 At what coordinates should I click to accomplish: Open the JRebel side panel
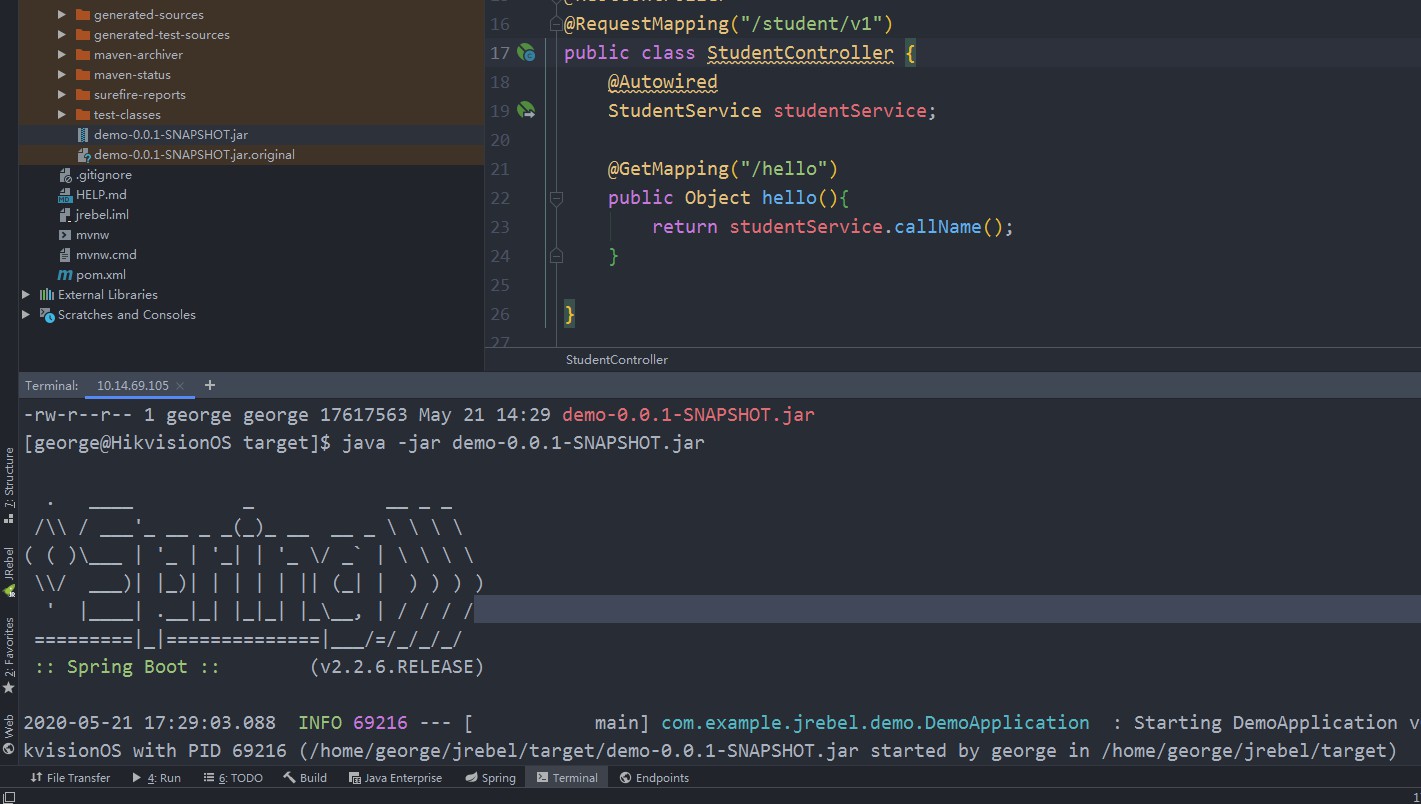click(9, 571)
